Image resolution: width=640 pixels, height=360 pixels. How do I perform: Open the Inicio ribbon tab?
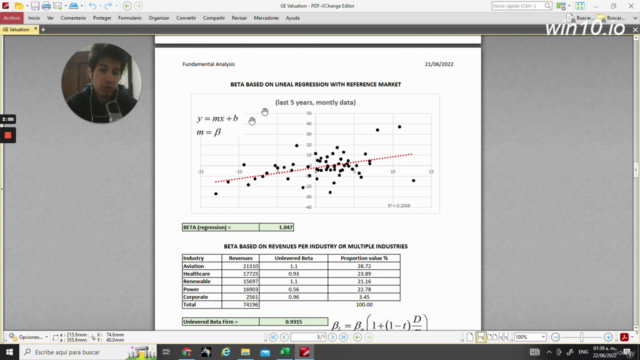click(x=34, y=18)
